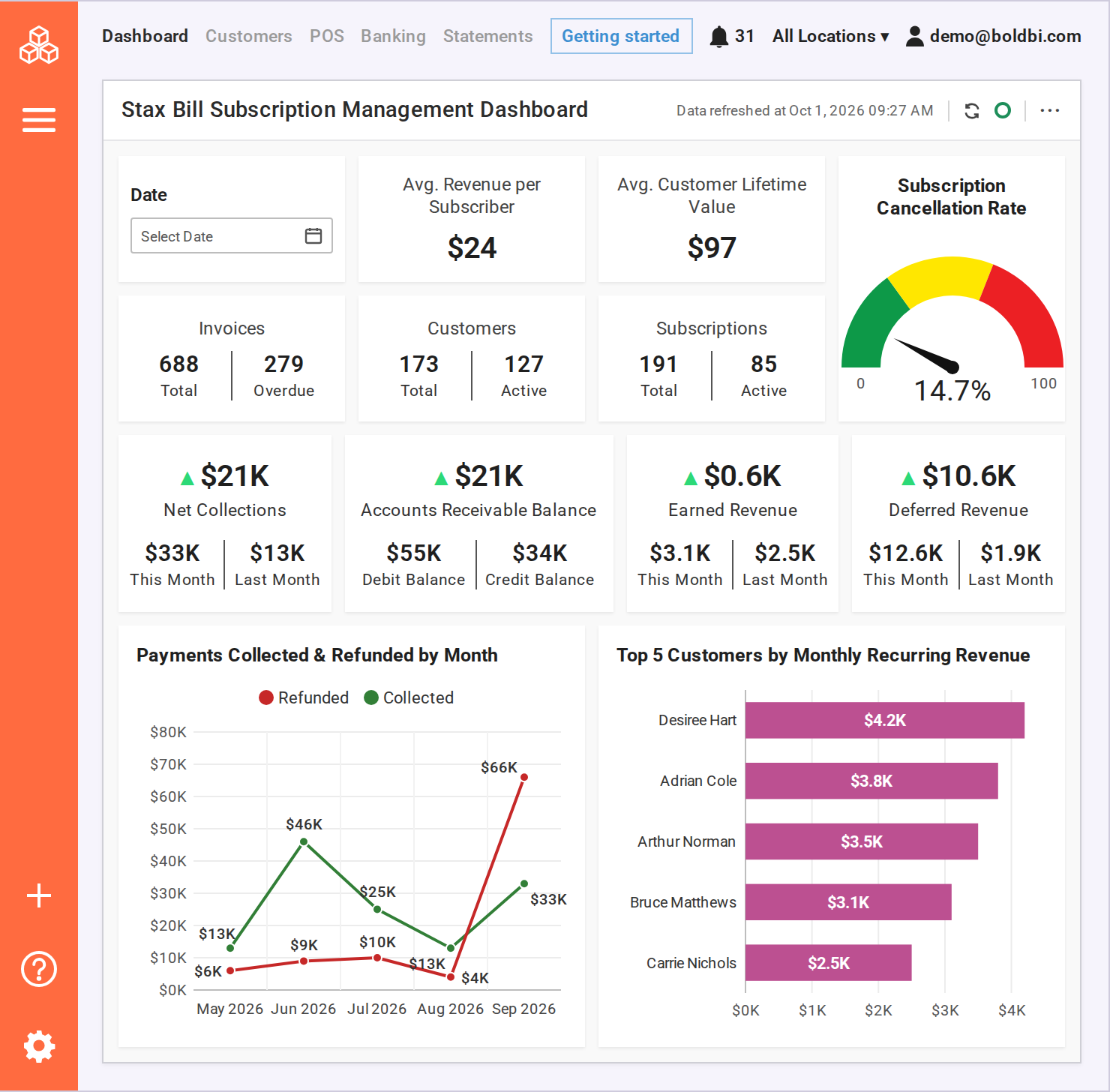
Task: Click the user profile avatar icon
Action: (x=915, y=36)
